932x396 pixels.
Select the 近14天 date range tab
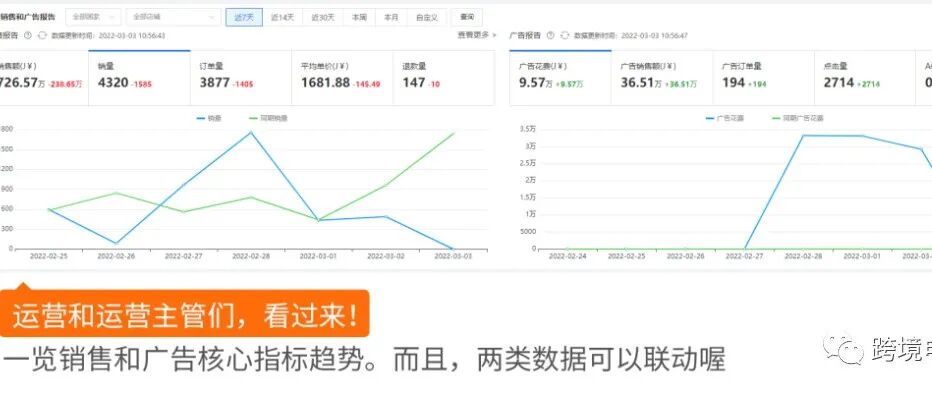click(x=282, y=17)
